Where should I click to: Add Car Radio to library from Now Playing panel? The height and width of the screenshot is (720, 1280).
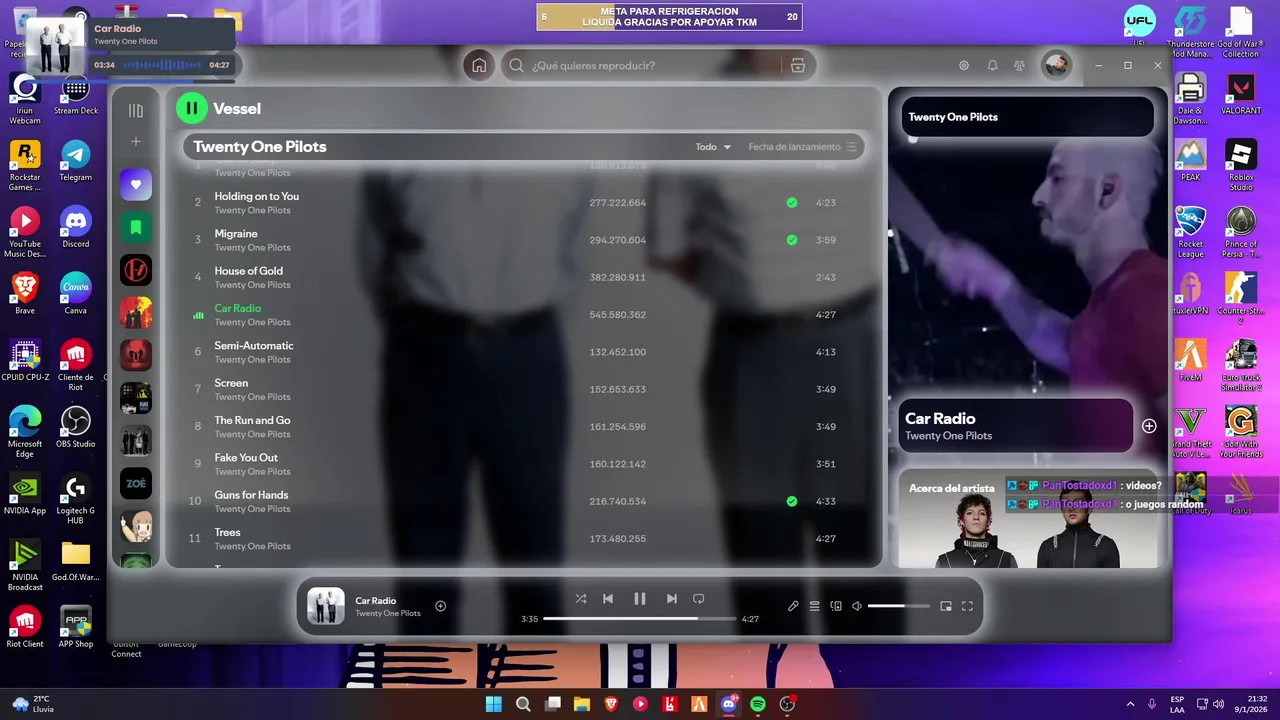pos(1149,426)
